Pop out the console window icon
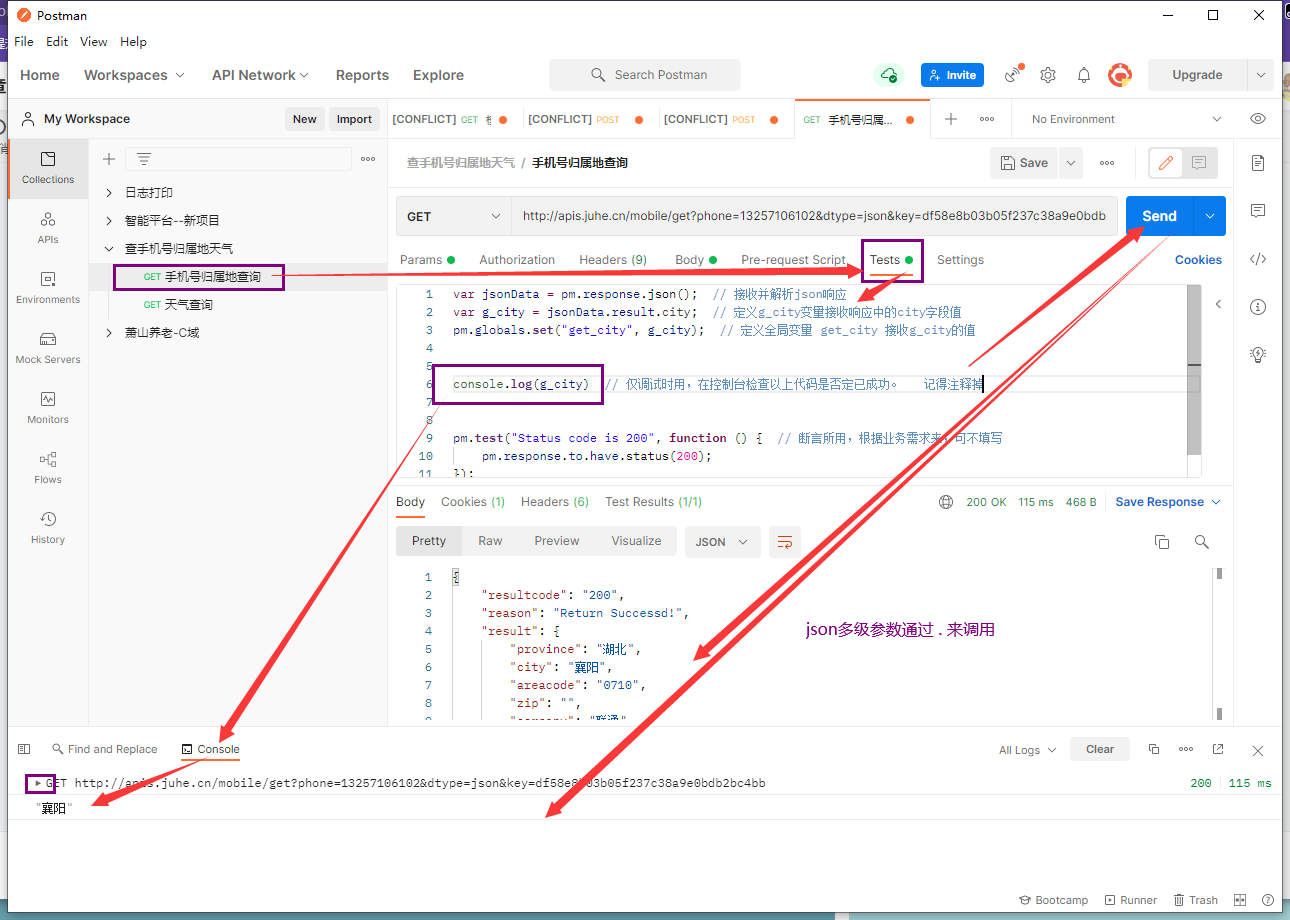The image size is (1290, 920). tap(1218, 749)
